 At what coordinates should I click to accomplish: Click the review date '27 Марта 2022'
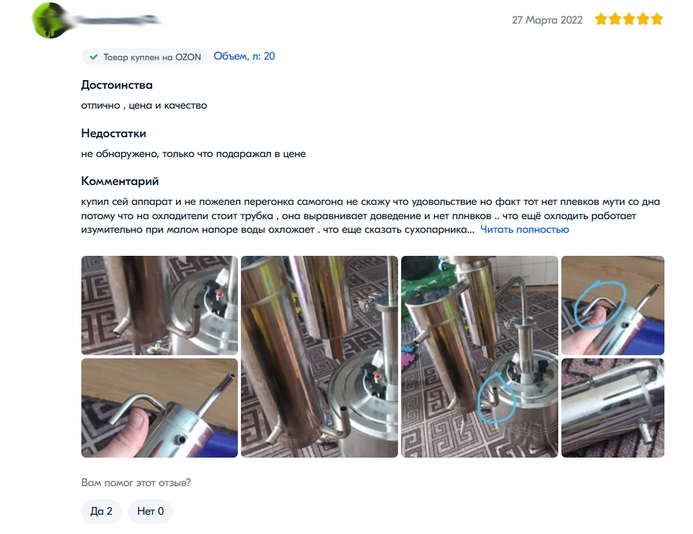(547, 20)
